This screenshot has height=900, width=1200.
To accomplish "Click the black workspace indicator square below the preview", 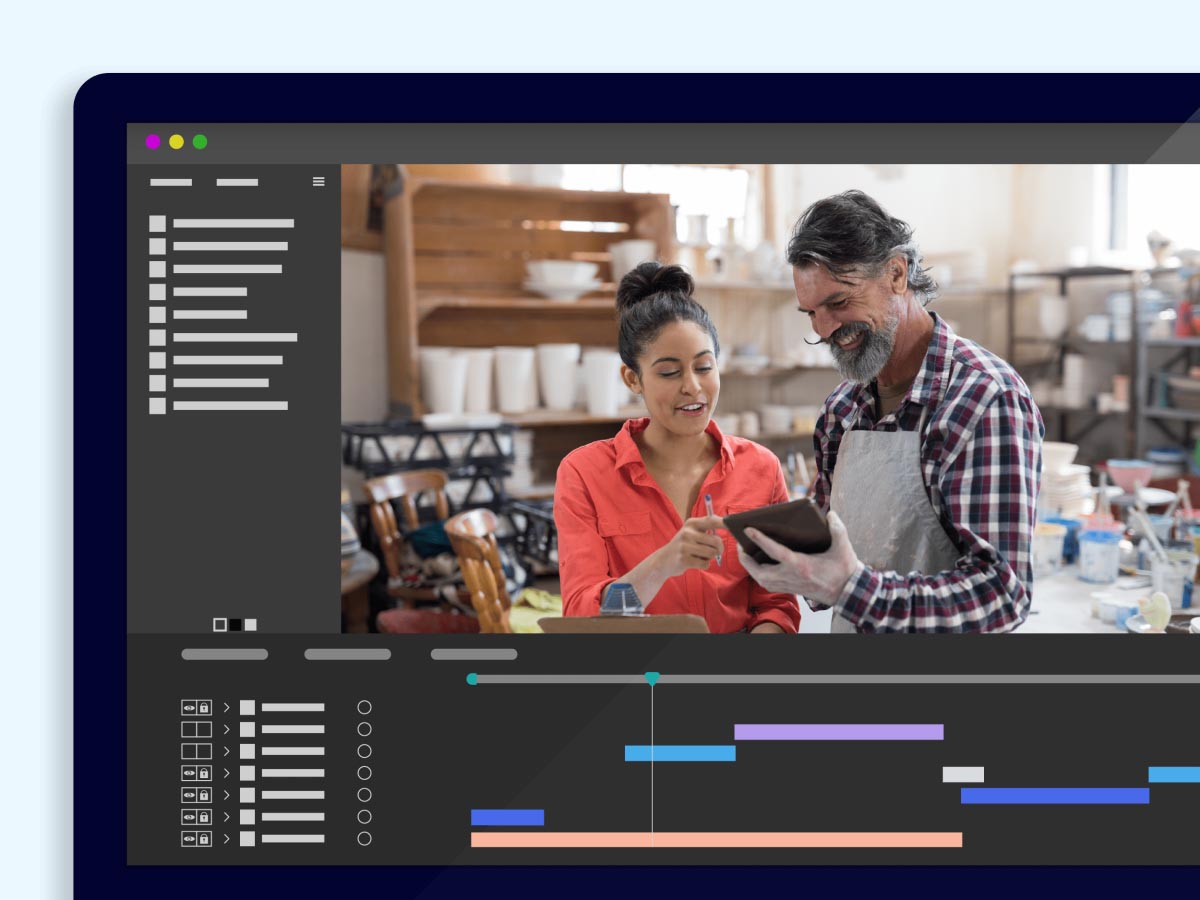I will coord(236,624).
